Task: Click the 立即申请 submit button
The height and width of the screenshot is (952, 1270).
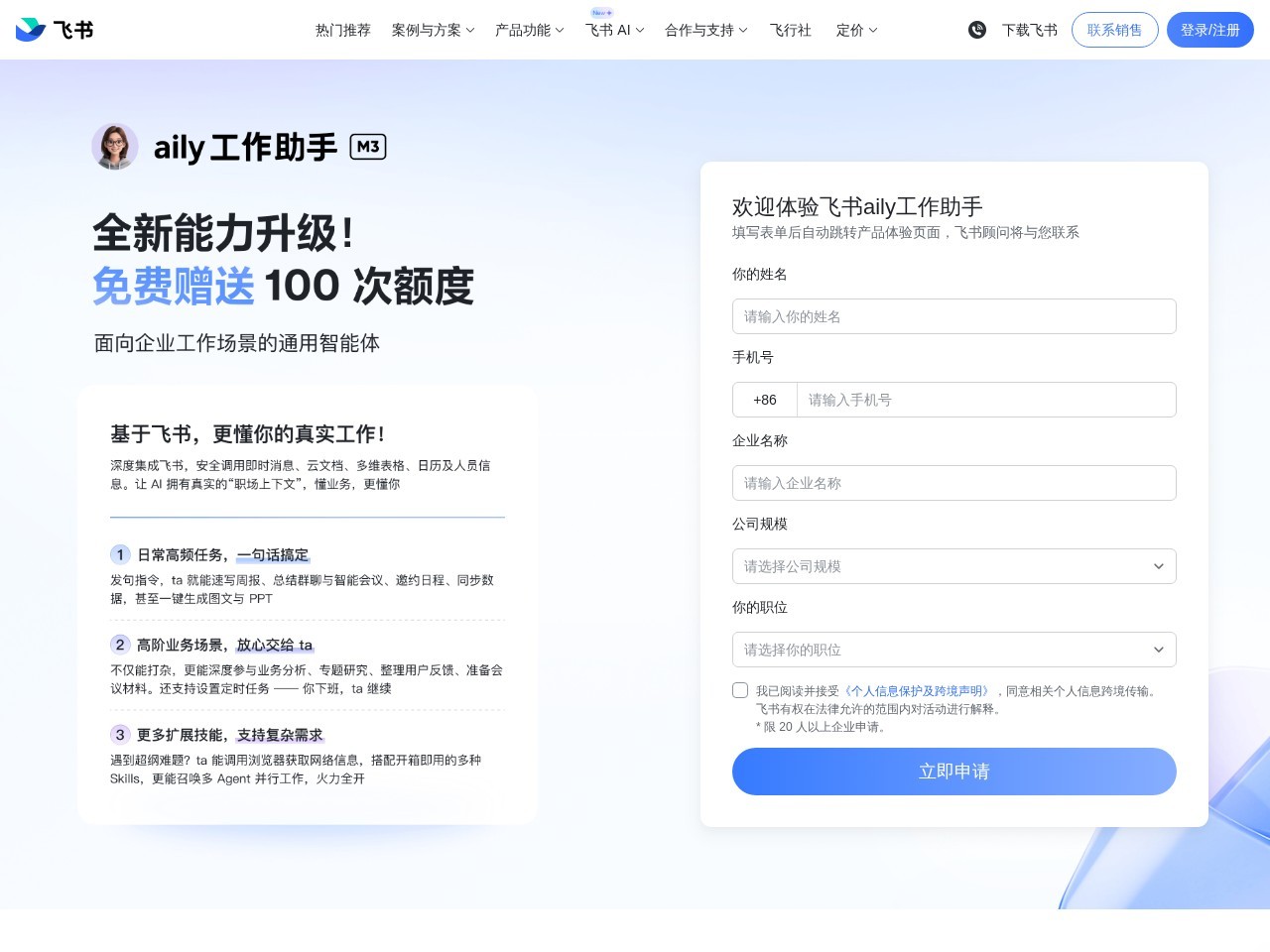Action: [x=954, y=772]
